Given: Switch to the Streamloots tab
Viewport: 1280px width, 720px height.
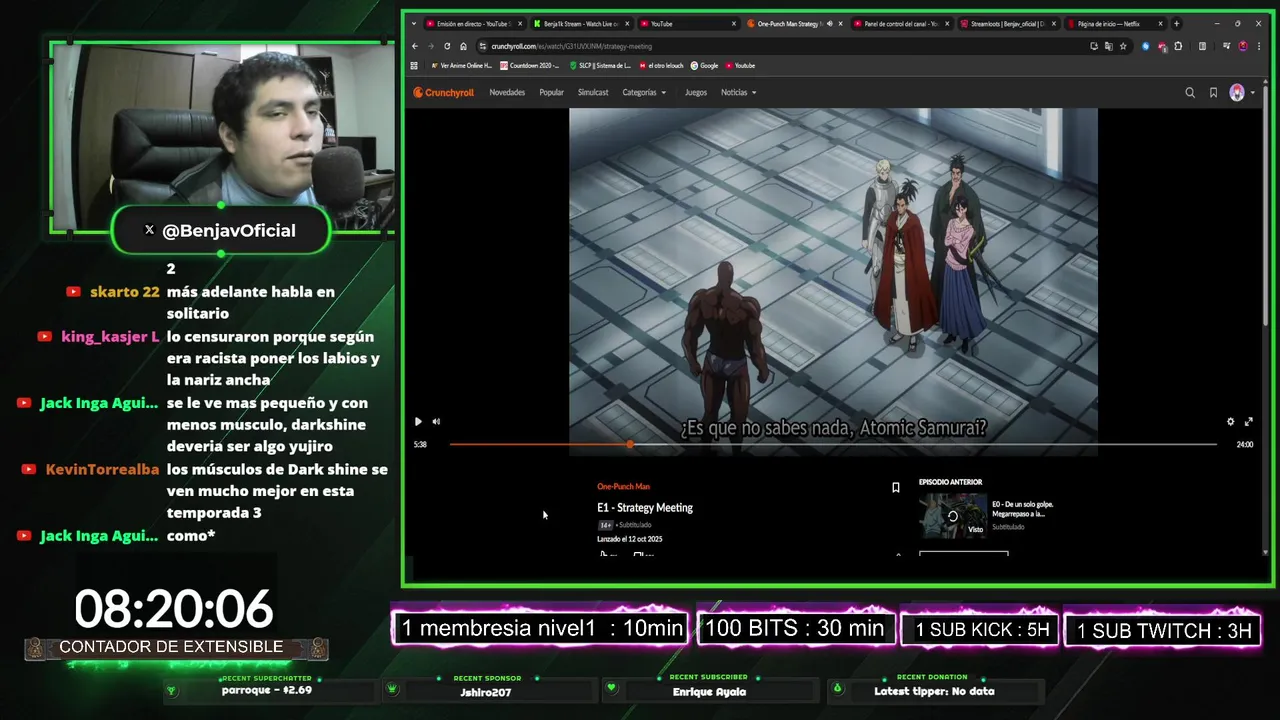Looking at the screenshot, I should pos(1007,23).
